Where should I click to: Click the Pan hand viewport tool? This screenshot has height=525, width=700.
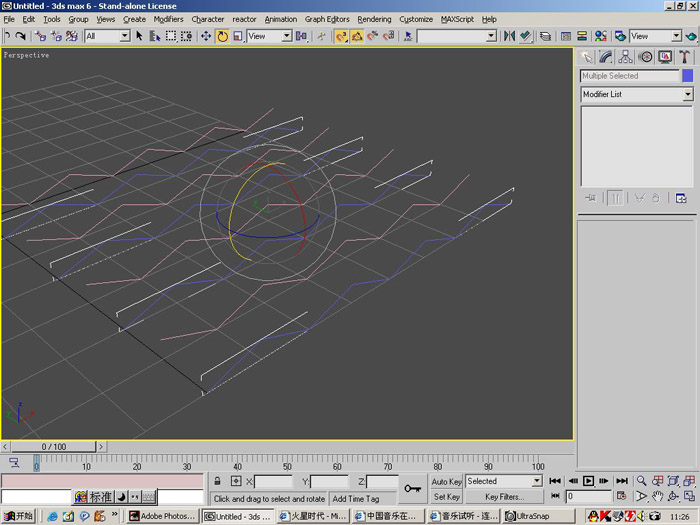(658, 496)
